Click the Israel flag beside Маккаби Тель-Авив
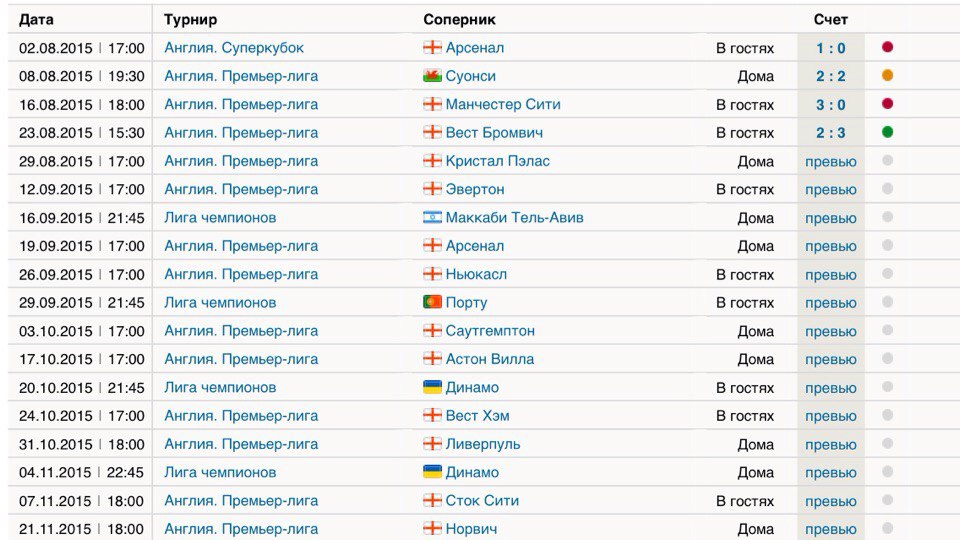This screenshot has height=540, width=960. click(432, 218)
